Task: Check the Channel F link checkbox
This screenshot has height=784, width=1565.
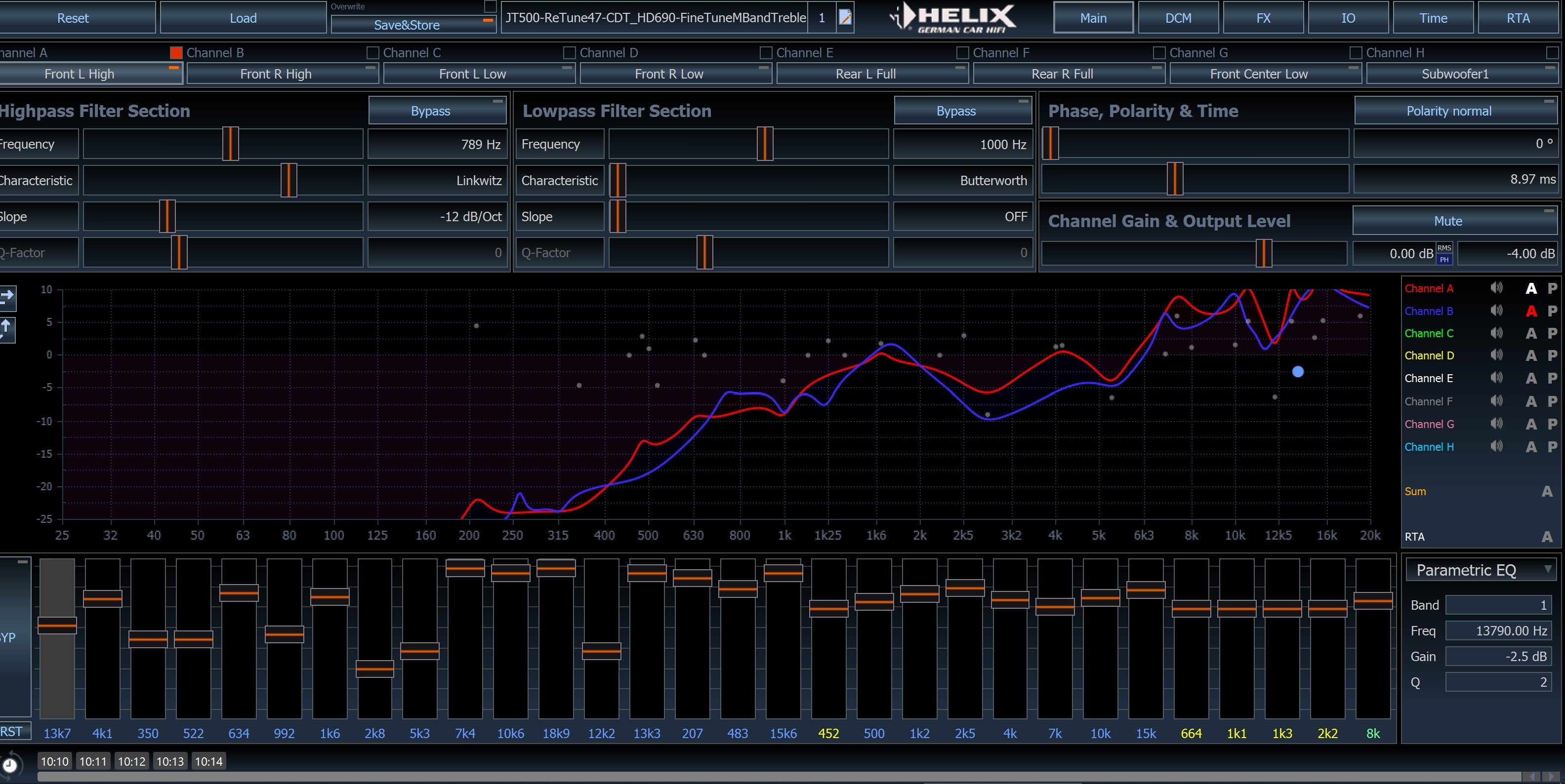Action: [x=1159, y=53]
